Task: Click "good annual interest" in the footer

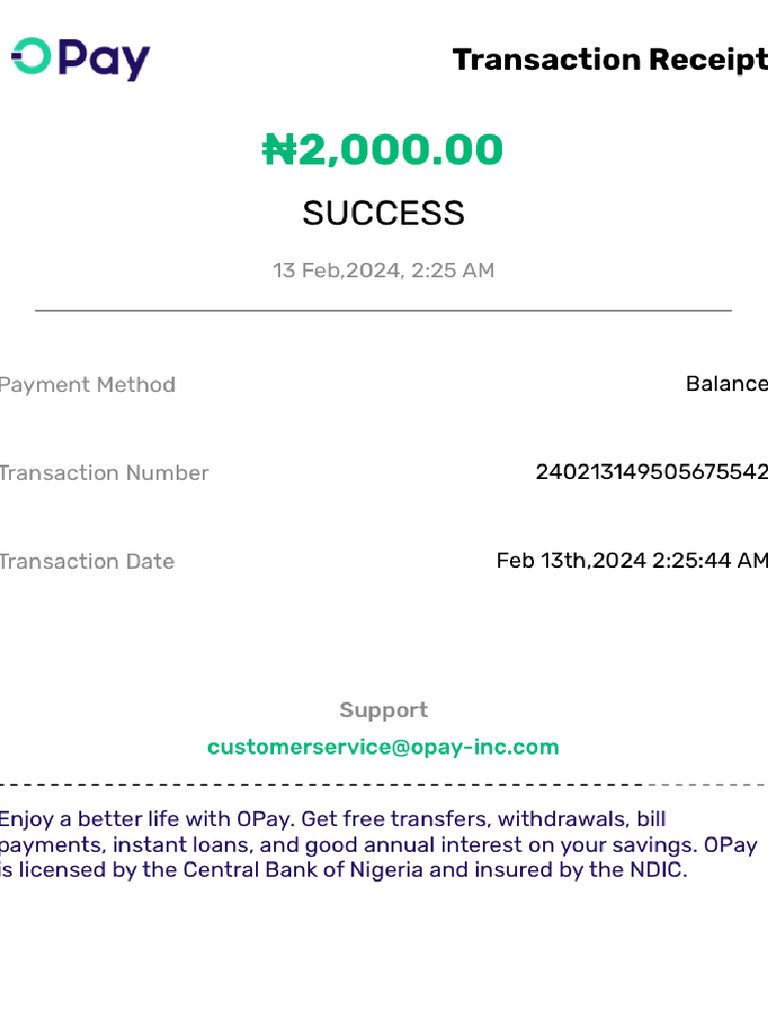Action: click(x=383, y=845)
